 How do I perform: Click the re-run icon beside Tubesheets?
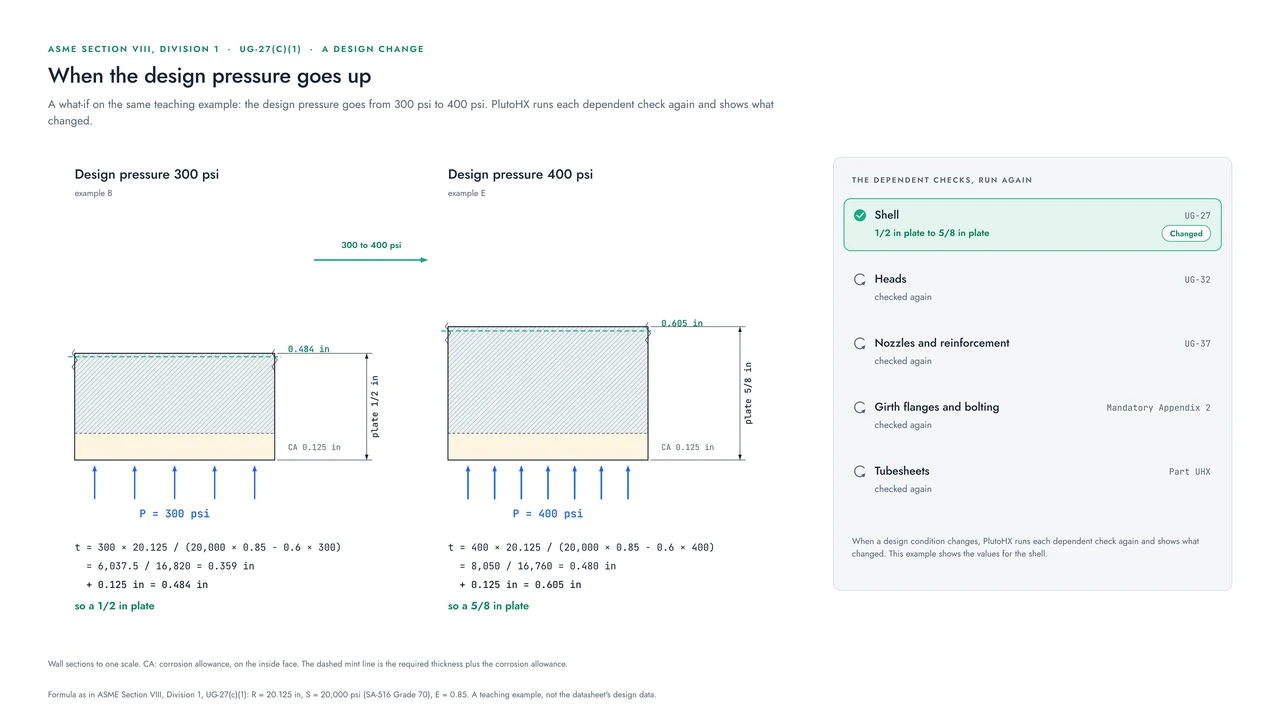click(859, 471)
